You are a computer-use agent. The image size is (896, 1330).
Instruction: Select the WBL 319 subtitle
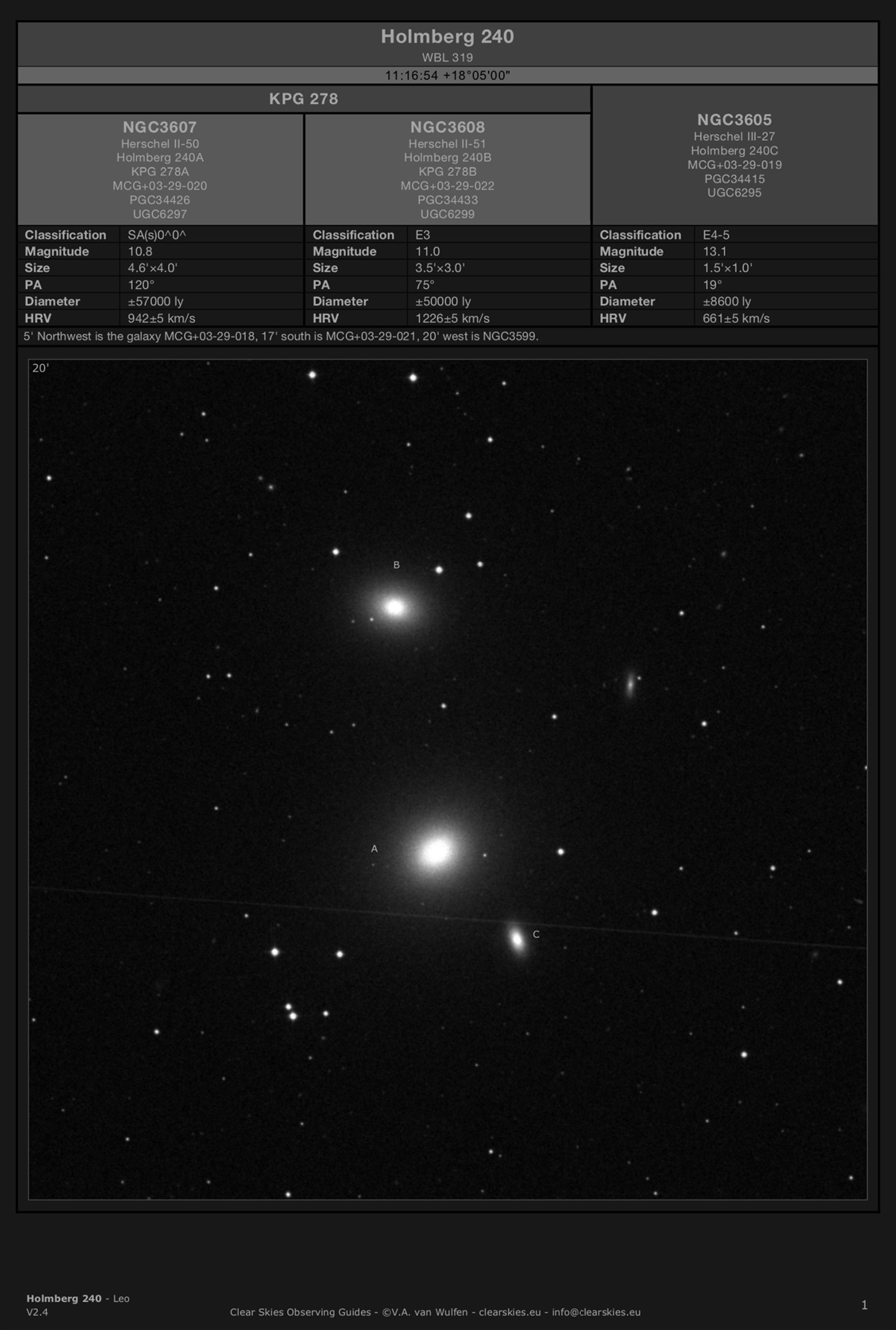[x=447, y=57]
